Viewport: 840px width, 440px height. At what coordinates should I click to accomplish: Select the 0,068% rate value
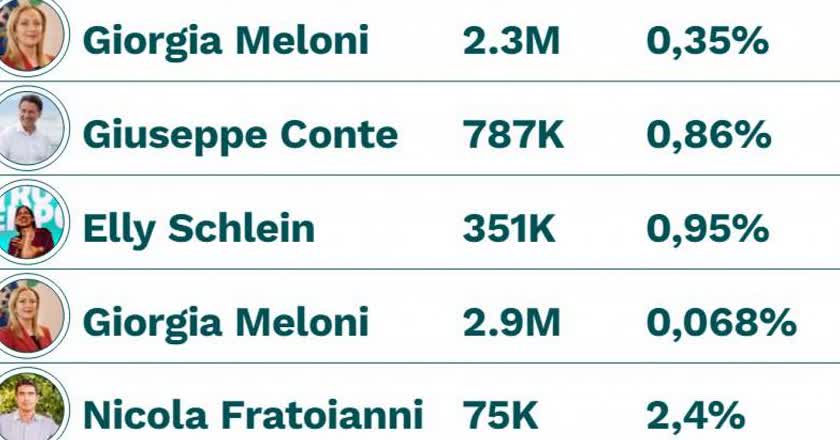[721, 322]
